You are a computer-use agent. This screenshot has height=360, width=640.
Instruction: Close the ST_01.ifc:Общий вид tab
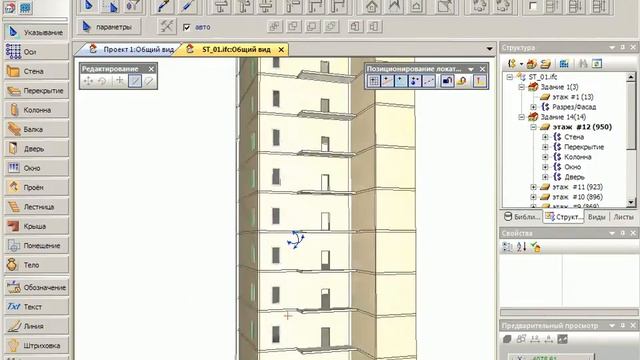coord(281,49)
